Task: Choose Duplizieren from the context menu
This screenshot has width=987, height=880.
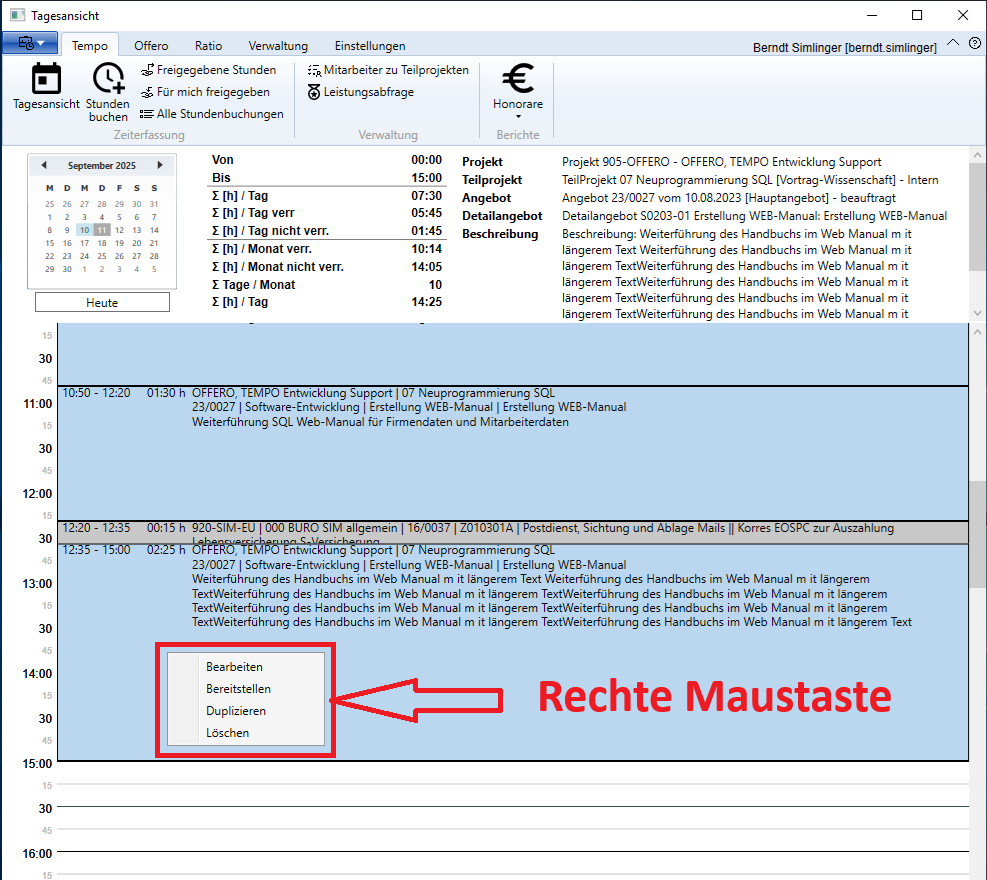Action: (235, 711)
